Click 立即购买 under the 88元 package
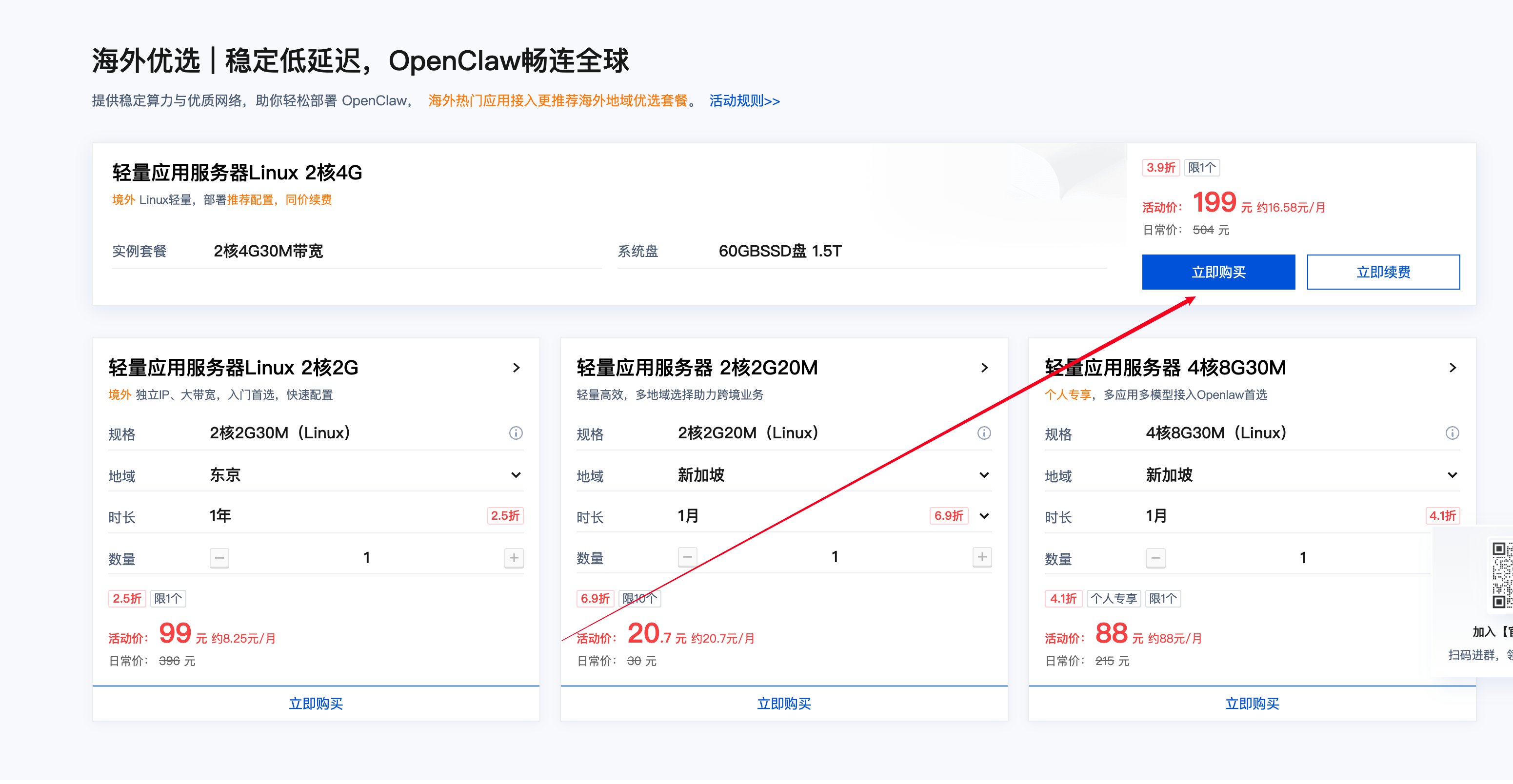 pos(1252,703)
